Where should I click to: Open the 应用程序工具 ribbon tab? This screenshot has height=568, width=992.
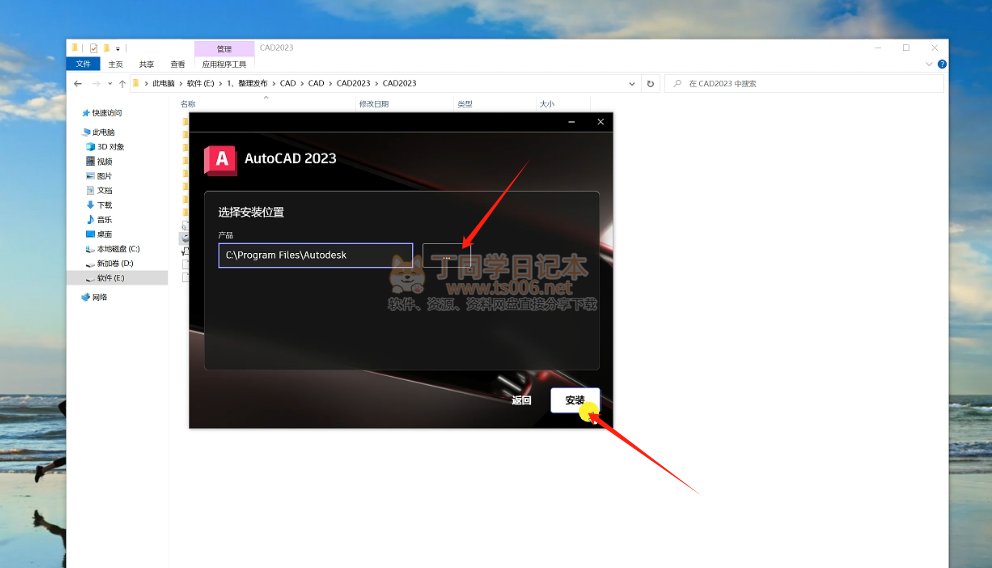pos(224,64)
